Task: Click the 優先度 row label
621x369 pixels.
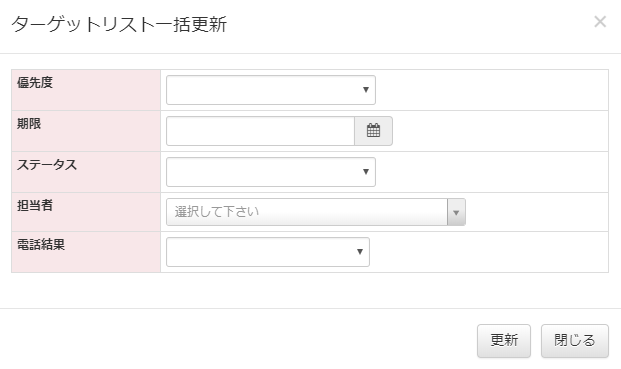Action: tap(35, 82)
